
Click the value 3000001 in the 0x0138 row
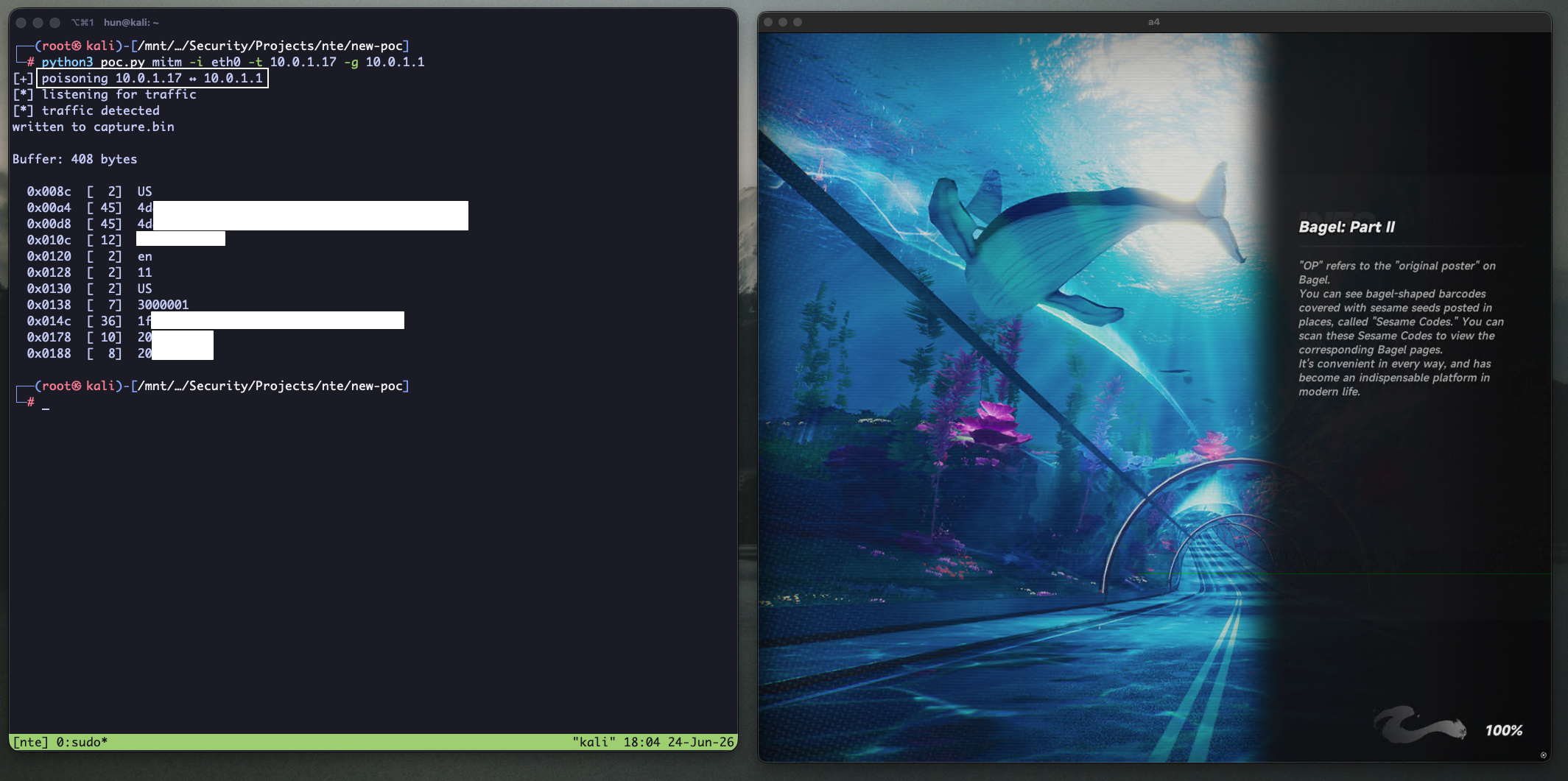[x=163, y=305]
